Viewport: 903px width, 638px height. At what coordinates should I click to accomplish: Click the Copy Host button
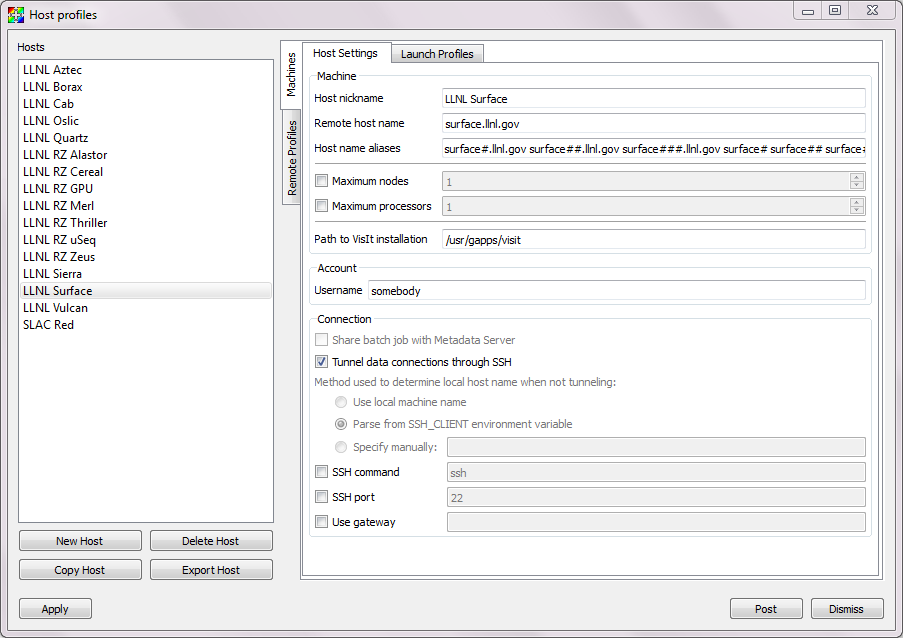[80, 569]
